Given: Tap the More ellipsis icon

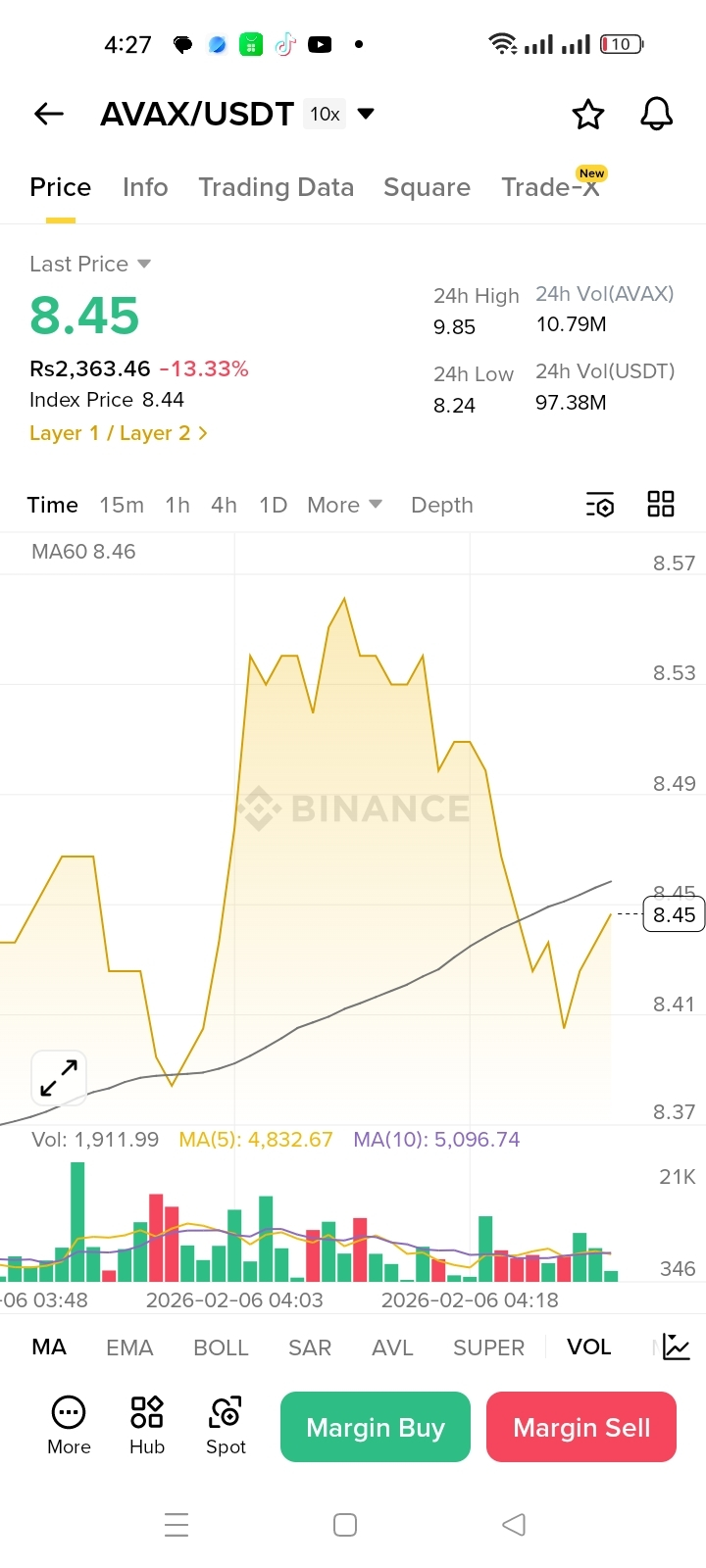Looking at the screenshot, I should (x=69, y=1425).
